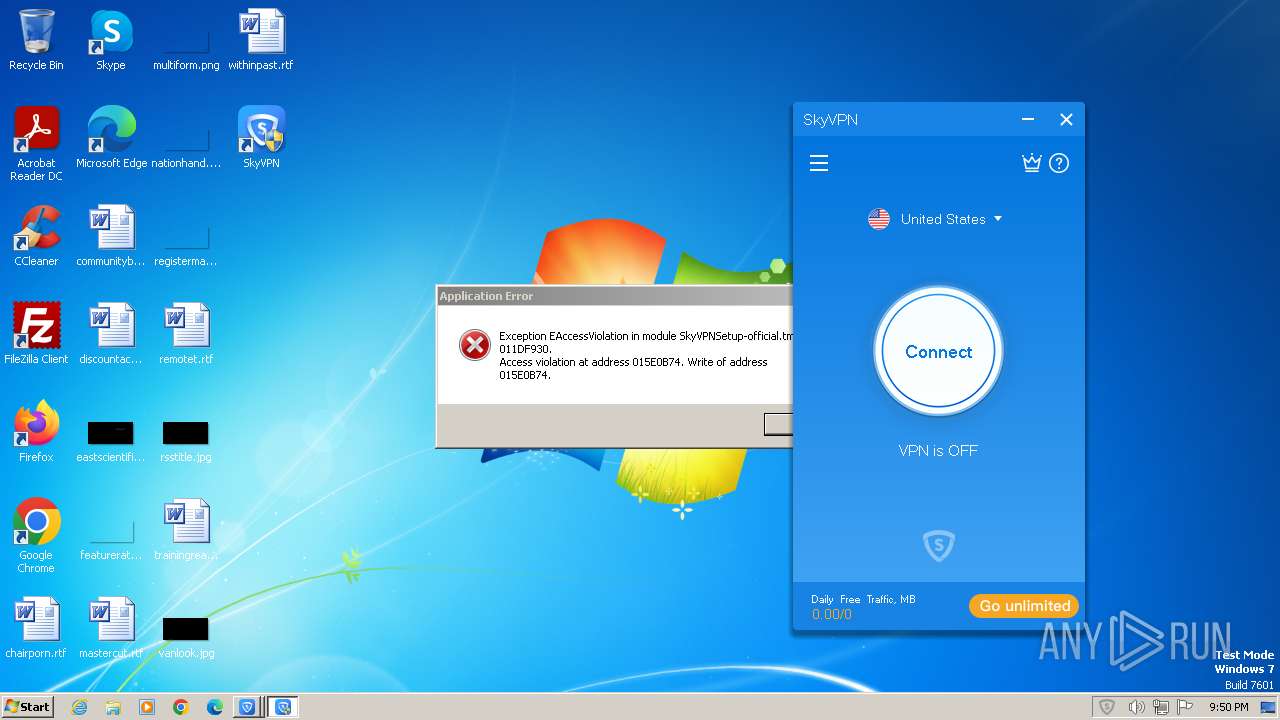Open Chrome from the taskbar
The height and width of the screenshot is (720, 1280).
(181, 707)
